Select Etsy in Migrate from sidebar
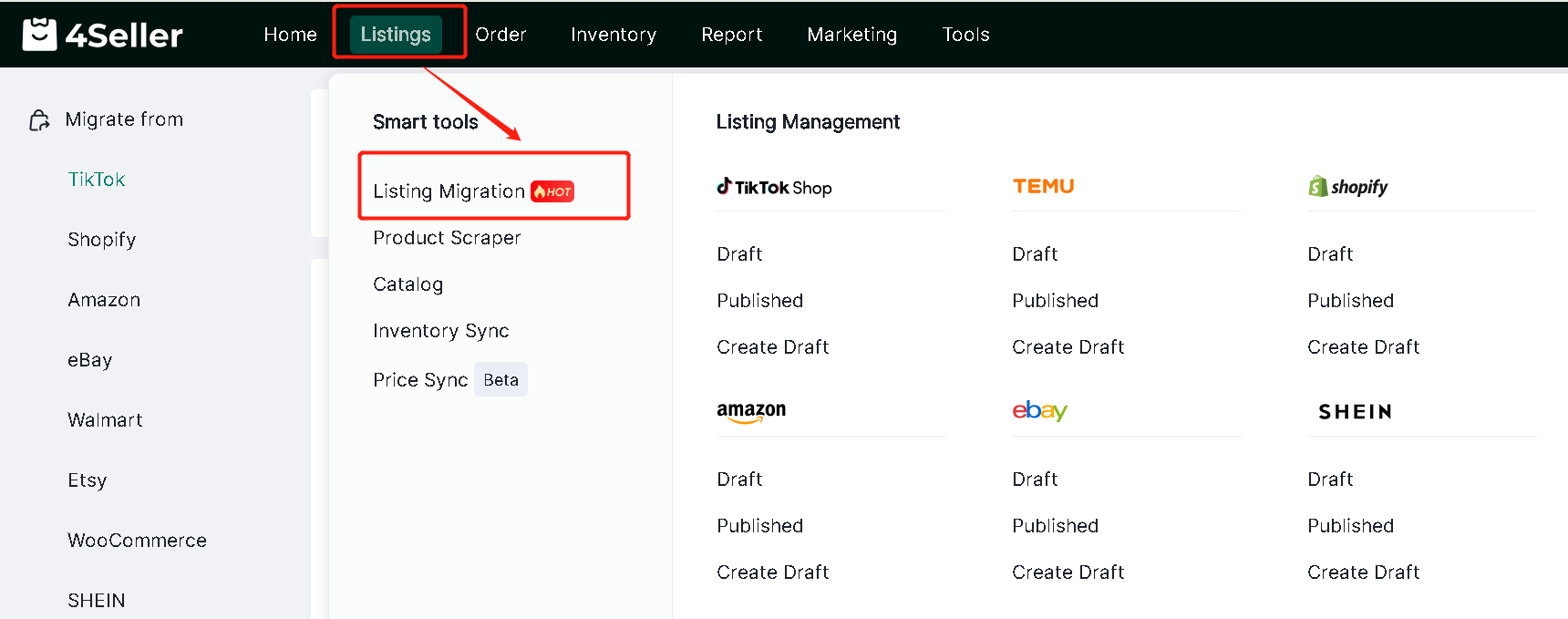 click(87, 480)
